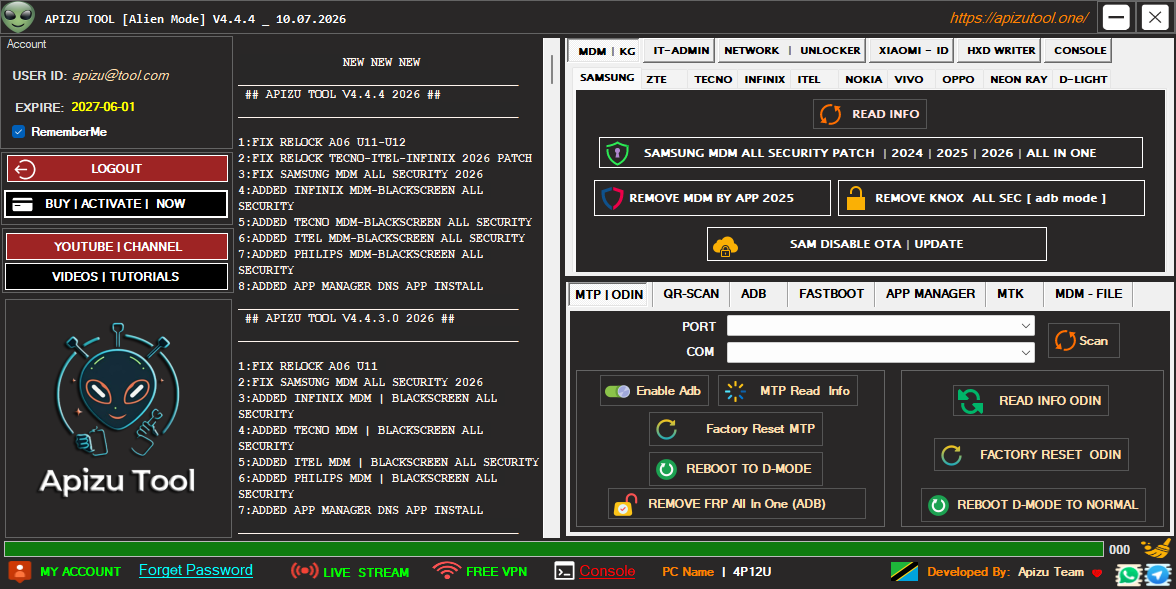Click the shield icon on Remove MDM by App
The image size is (1176, 589).
(x=612, y=198)
